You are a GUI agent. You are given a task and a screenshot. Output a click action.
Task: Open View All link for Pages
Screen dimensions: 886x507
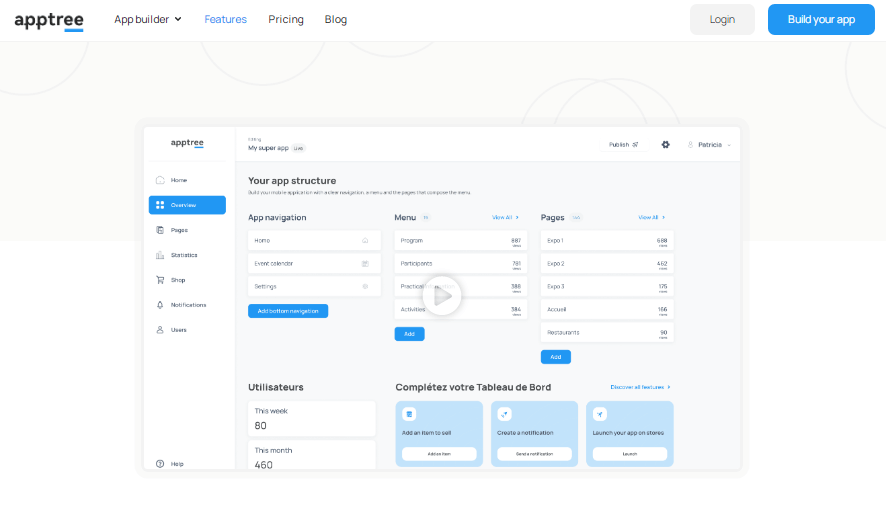click(x=652, y=218)
